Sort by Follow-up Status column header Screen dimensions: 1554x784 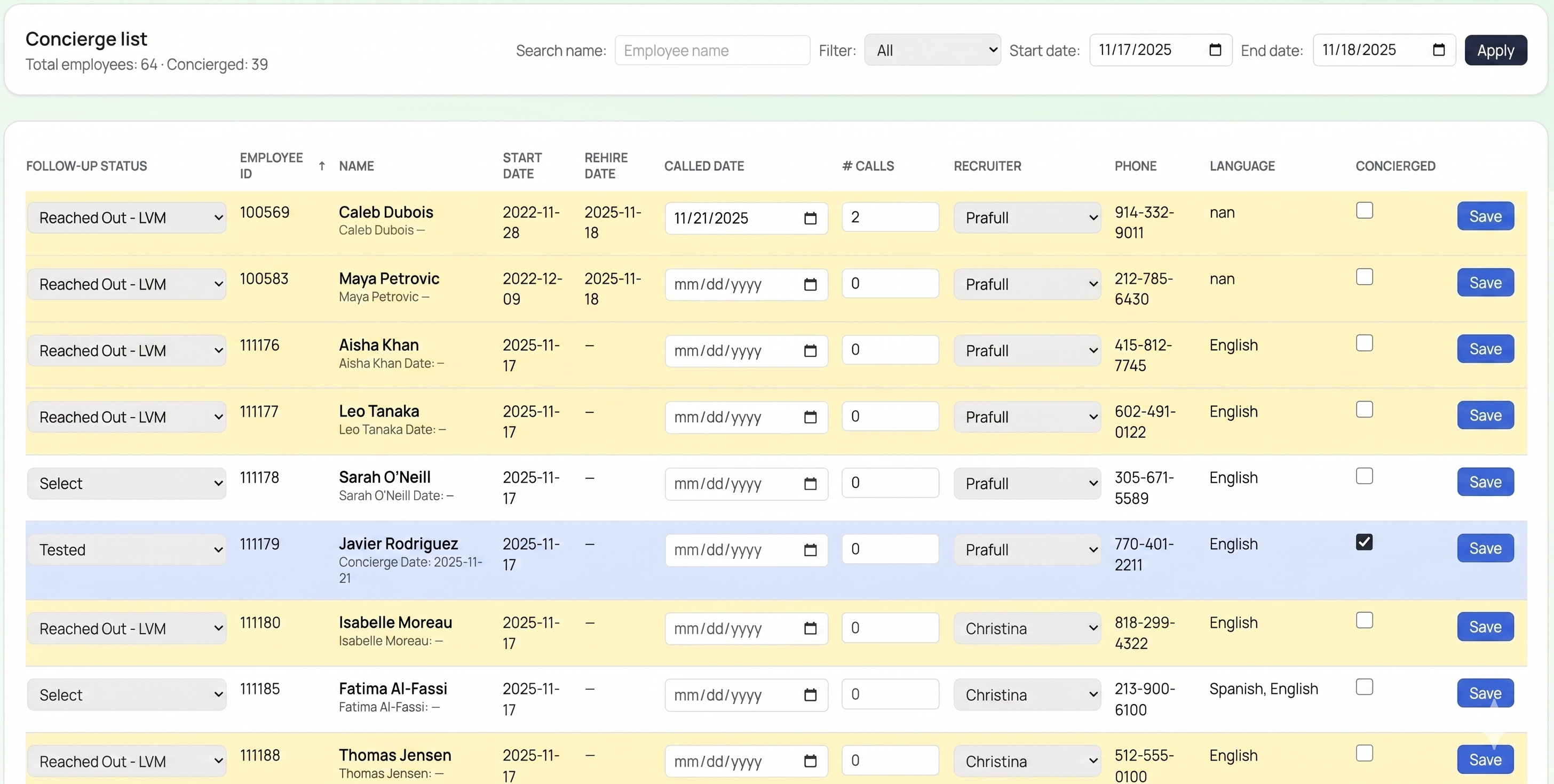coord(86,166)
